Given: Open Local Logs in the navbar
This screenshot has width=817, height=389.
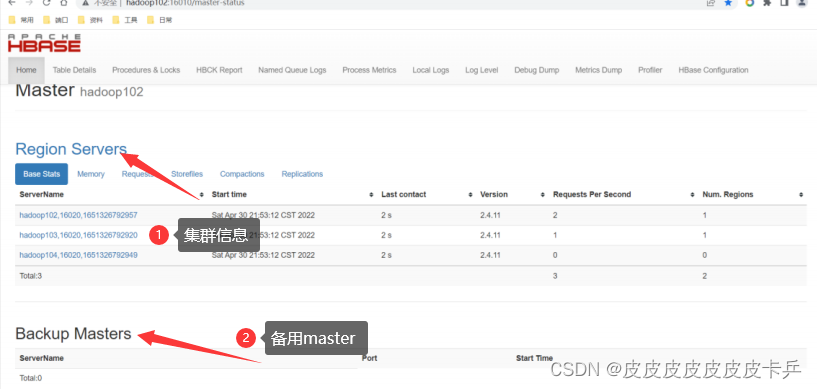Looking at the screenshot, I should (431, 70).
